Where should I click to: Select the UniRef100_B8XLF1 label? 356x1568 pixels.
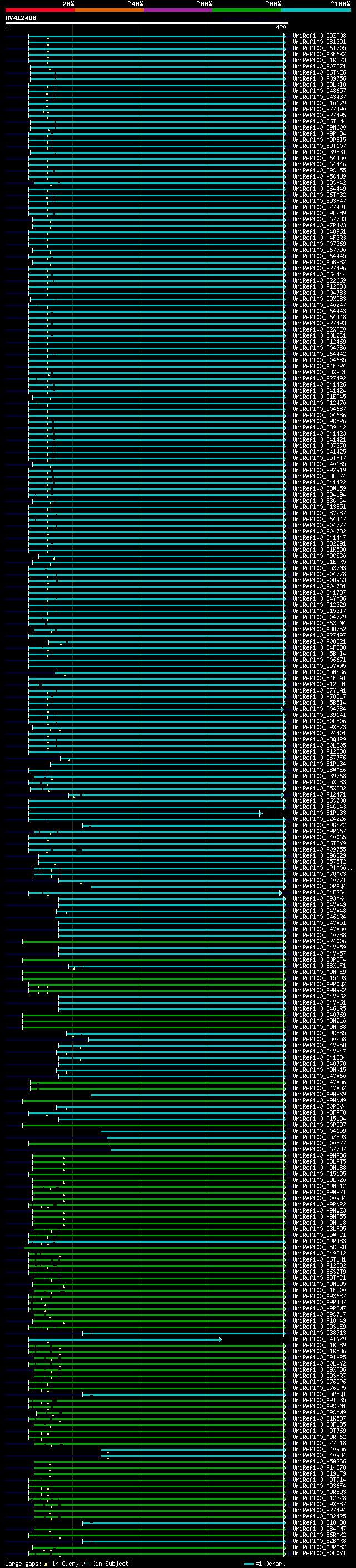[319, 966]
